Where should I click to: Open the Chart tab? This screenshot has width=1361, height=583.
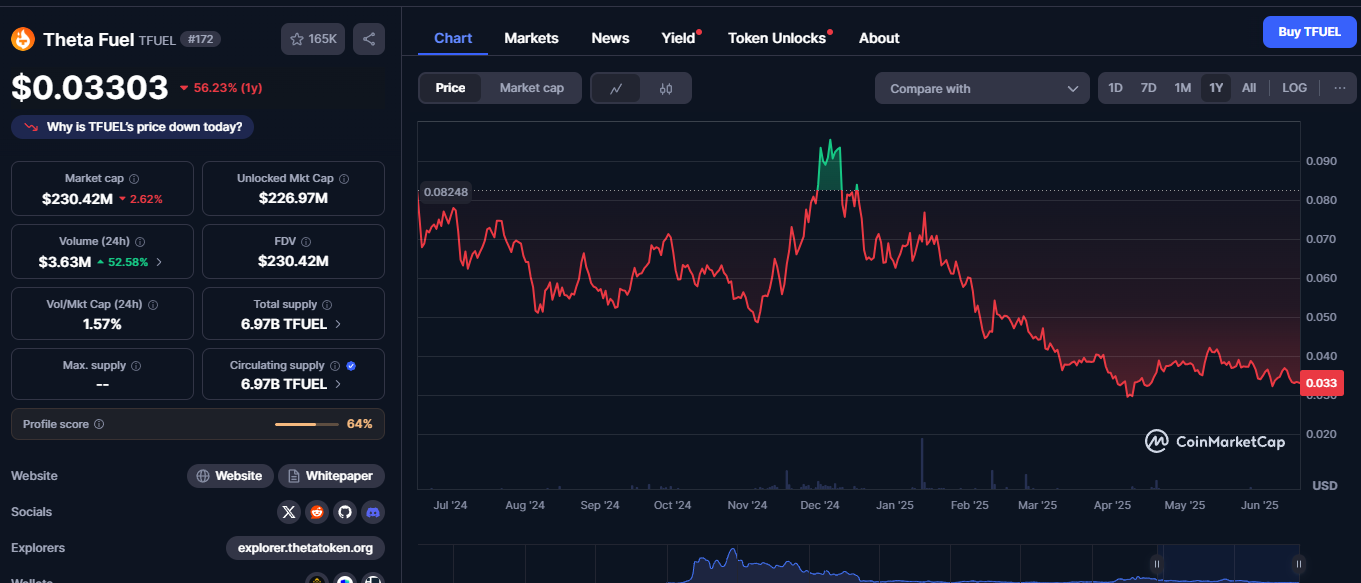(453, 38)
